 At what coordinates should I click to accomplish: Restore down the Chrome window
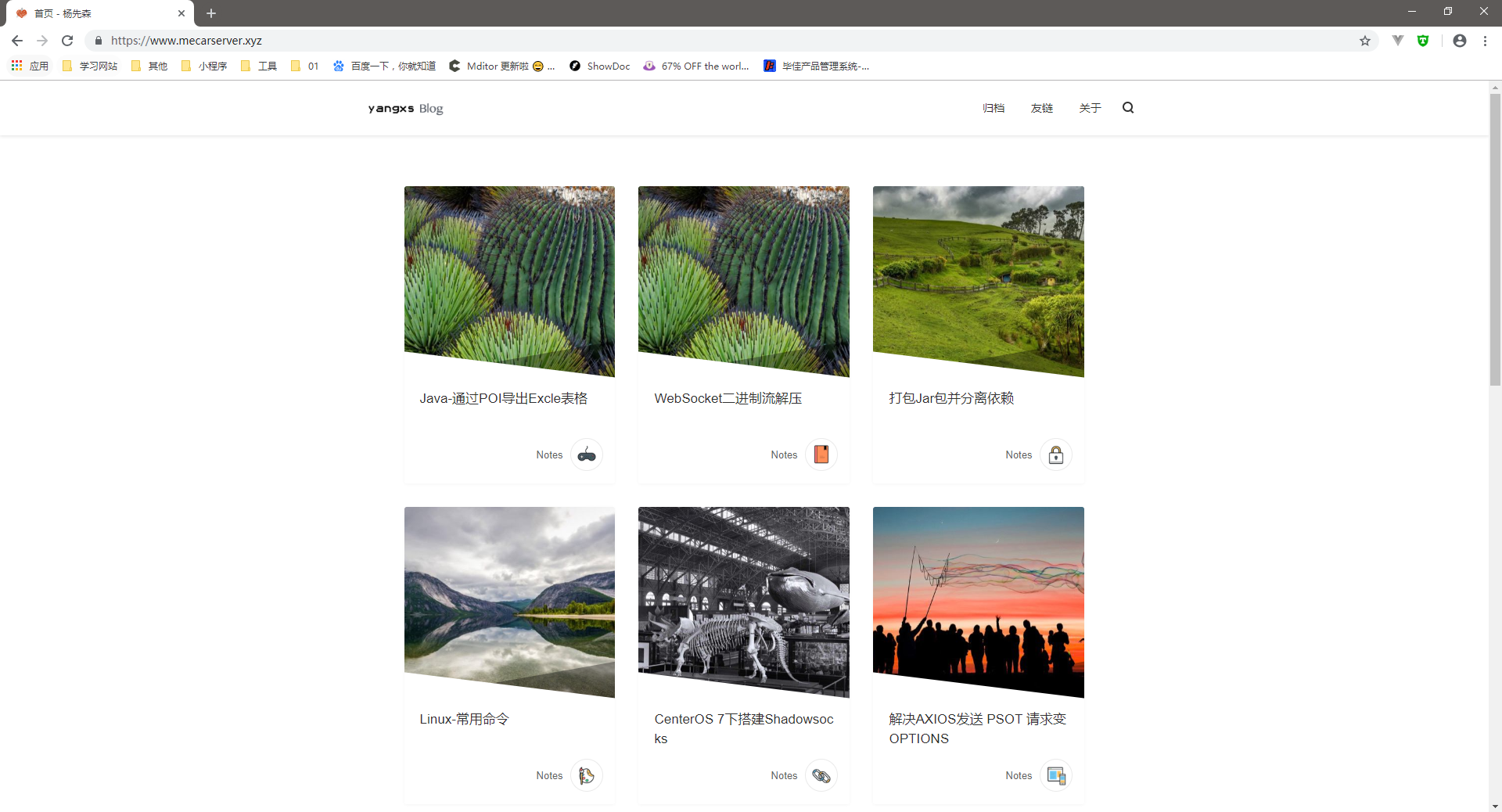[x=1448, y=12]
